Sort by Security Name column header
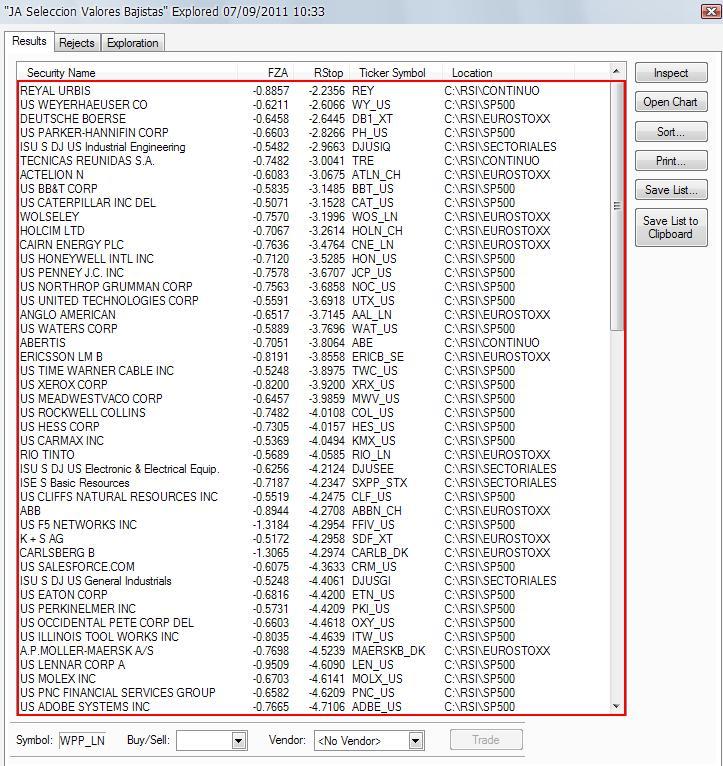 (128, 73)
